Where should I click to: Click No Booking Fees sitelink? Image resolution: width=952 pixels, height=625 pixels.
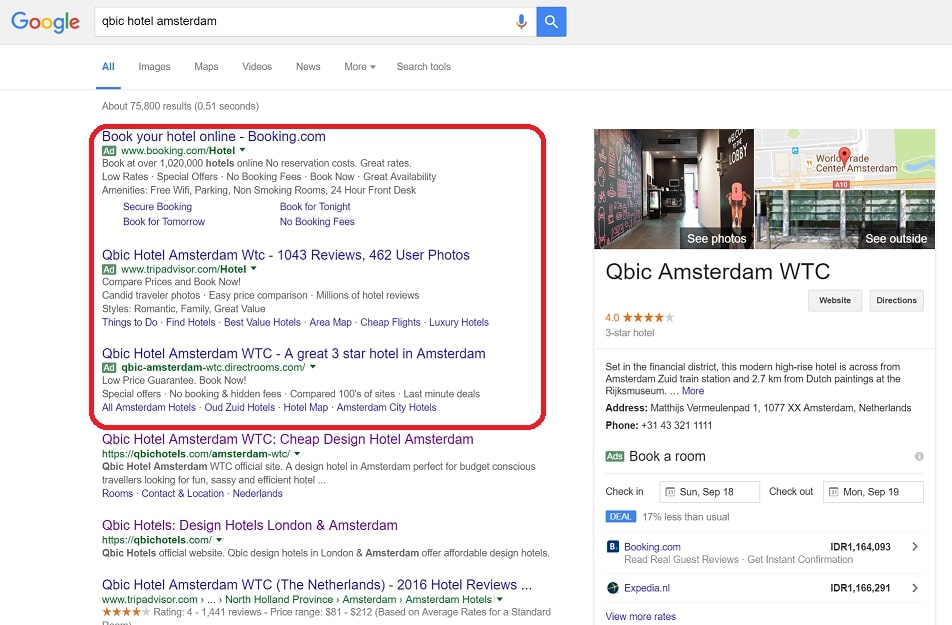pos(317,222)
